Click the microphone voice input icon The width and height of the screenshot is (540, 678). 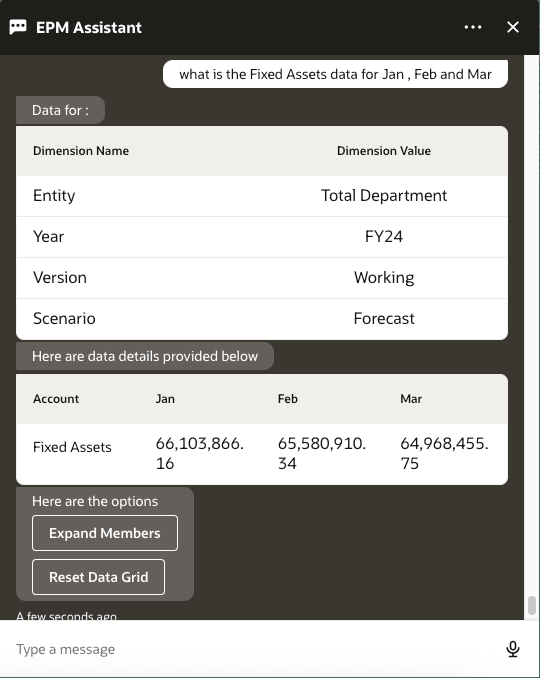pyautogui.click(x=513, y=649)
